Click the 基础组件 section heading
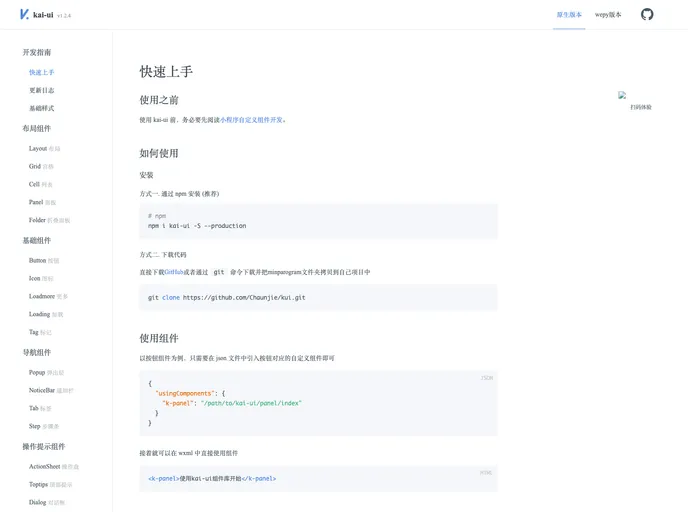The height and width of the screenshot is (512, 688). tap(37, 240)
